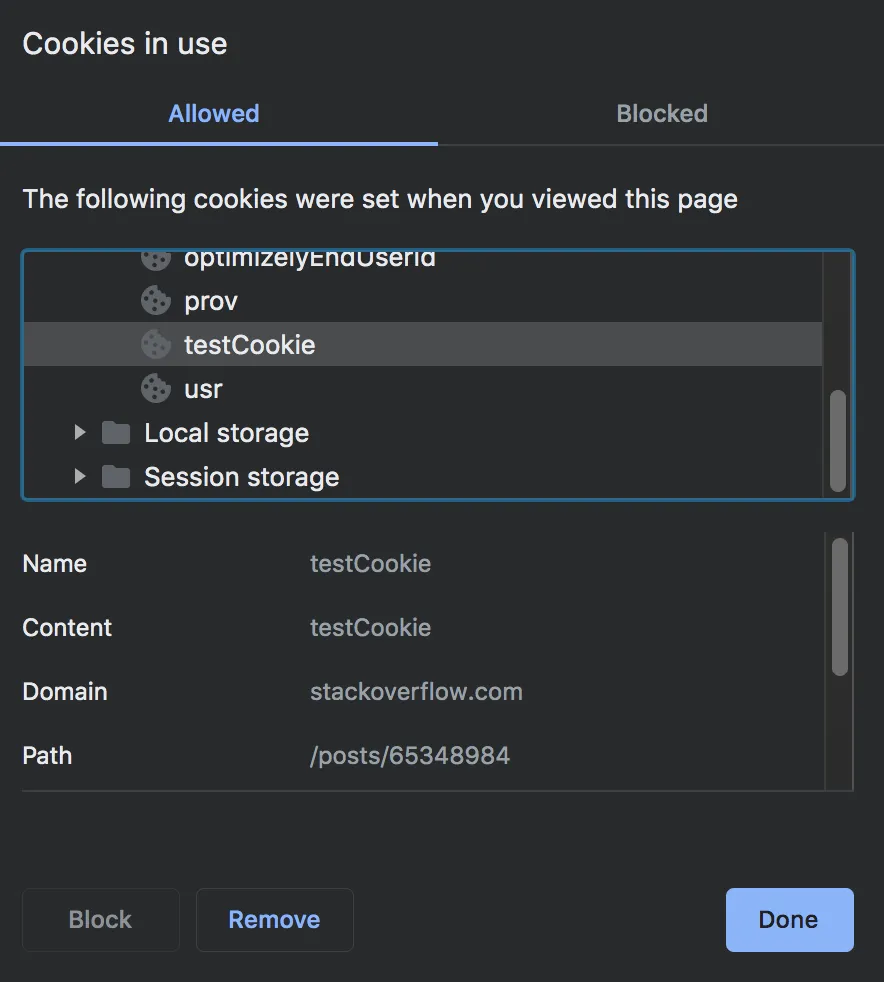884x982 pixels.
Task: Click the cookie details panel scrollbar
Action: coord(840,606)
